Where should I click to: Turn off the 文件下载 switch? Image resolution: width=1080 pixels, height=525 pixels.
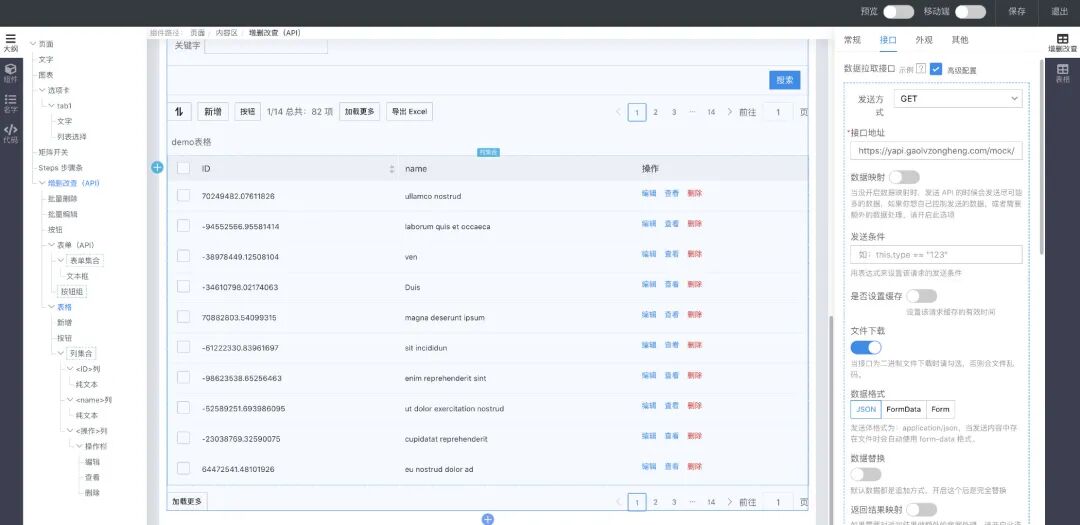point(866,347)
